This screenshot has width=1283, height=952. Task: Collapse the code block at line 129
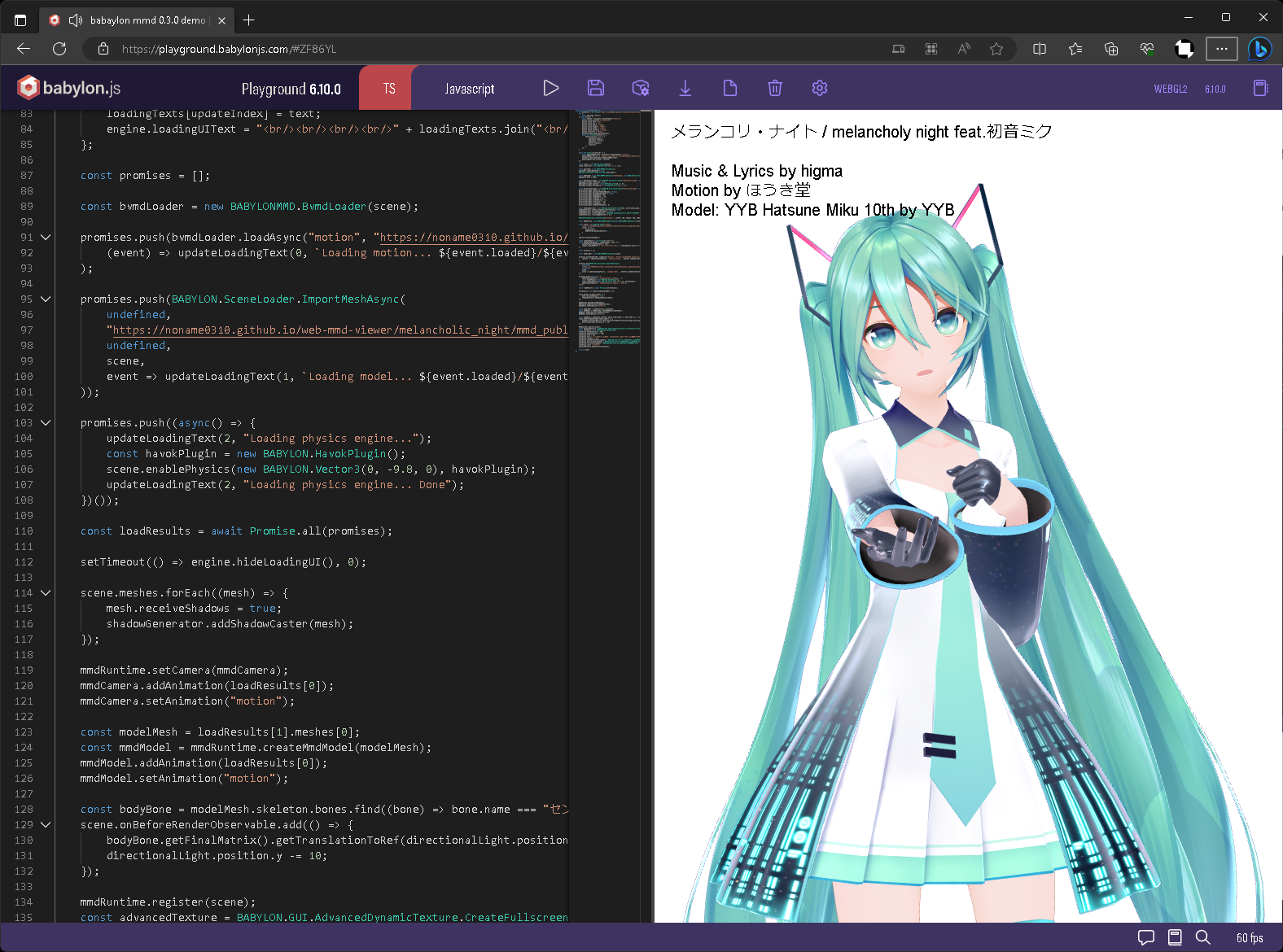coord(46,825)
